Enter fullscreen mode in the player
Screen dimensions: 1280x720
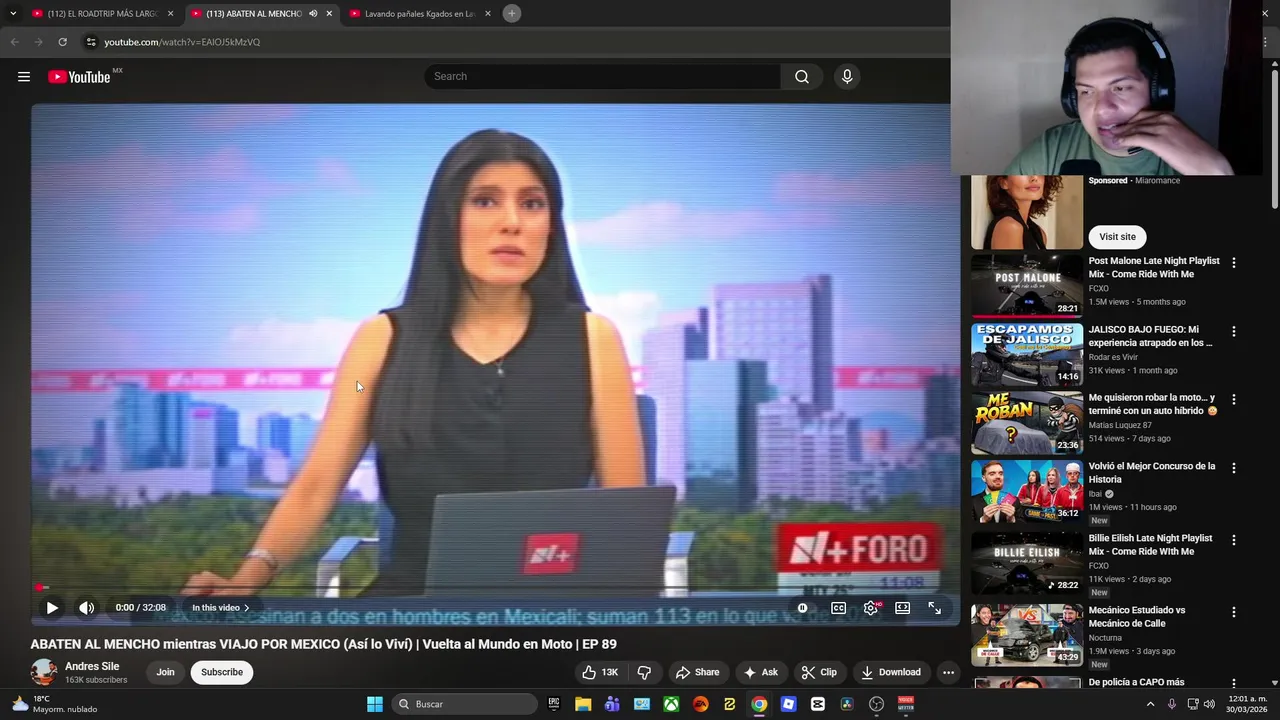coord(934,608)
